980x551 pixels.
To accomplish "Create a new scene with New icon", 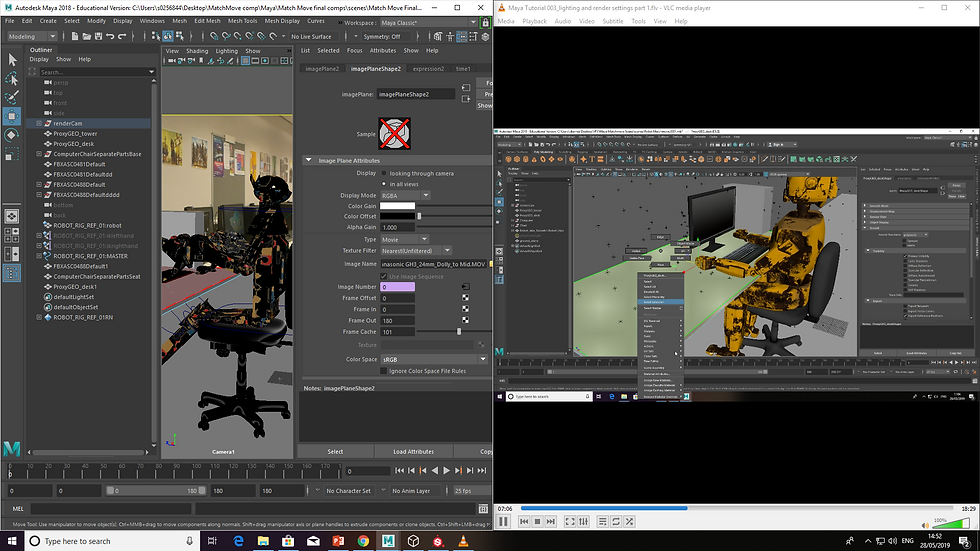I will click(x=75, y=36).
